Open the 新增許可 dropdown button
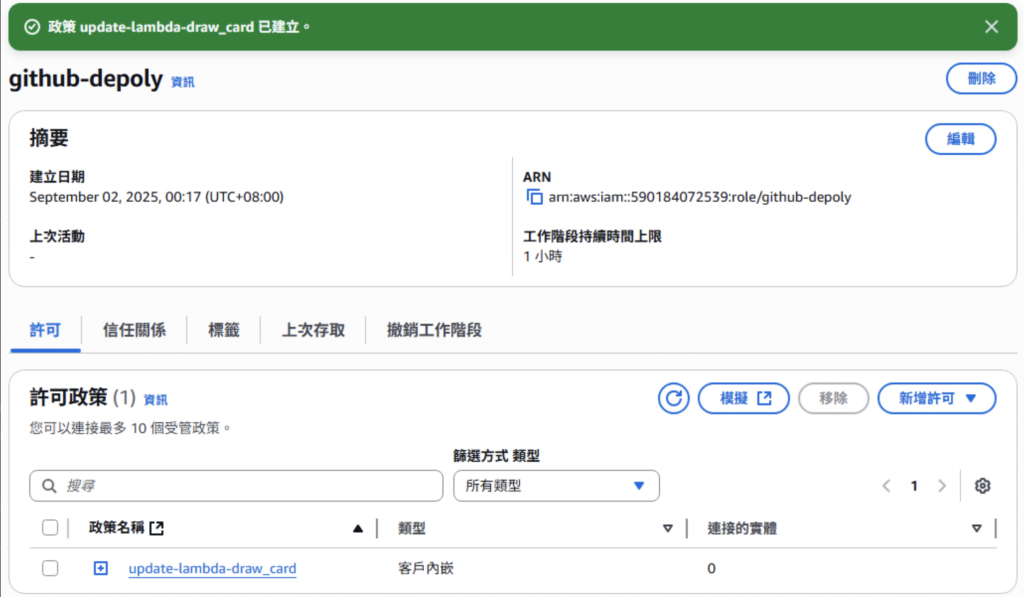 point(936,398)
